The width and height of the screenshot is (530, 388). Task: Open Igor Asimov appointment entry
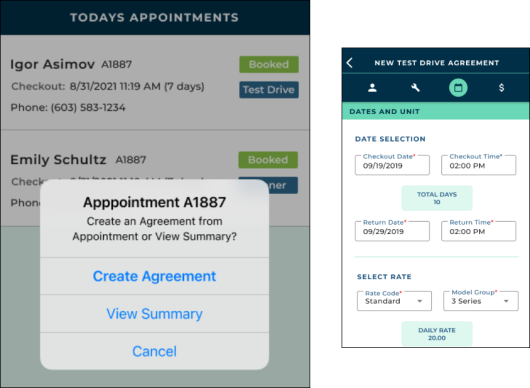coord(155,82)
